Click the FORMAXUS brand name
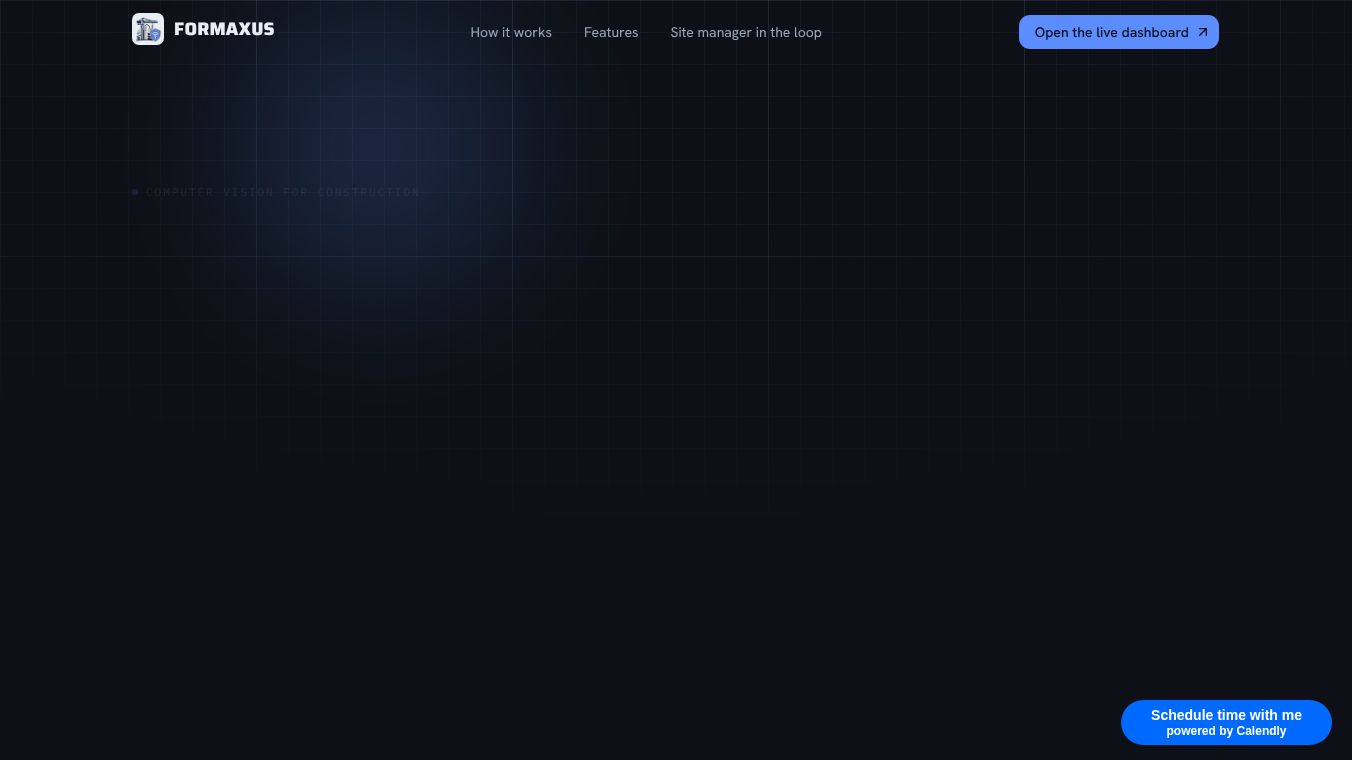The height and width of the screenshot is (760, 1352). tap(224, 29)
